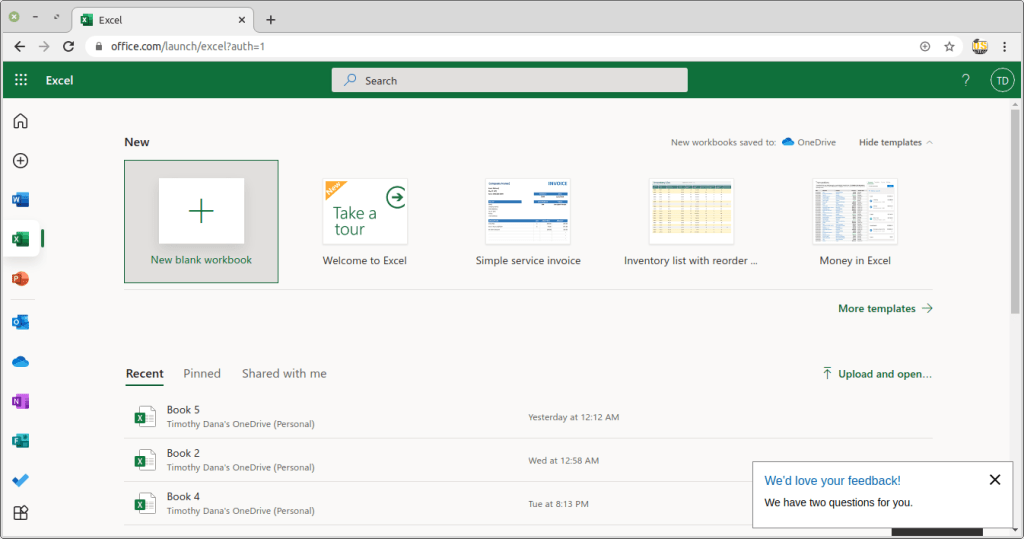Open the TD account profile menu

pos(1001,80)
